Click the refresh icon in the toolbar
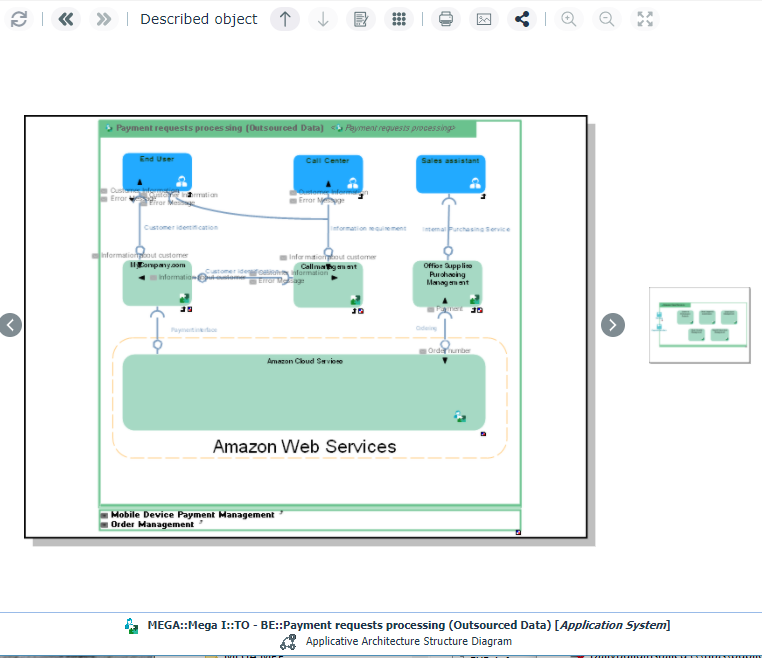The width and height of the screenshot is (762, 658). click(19, 19)
